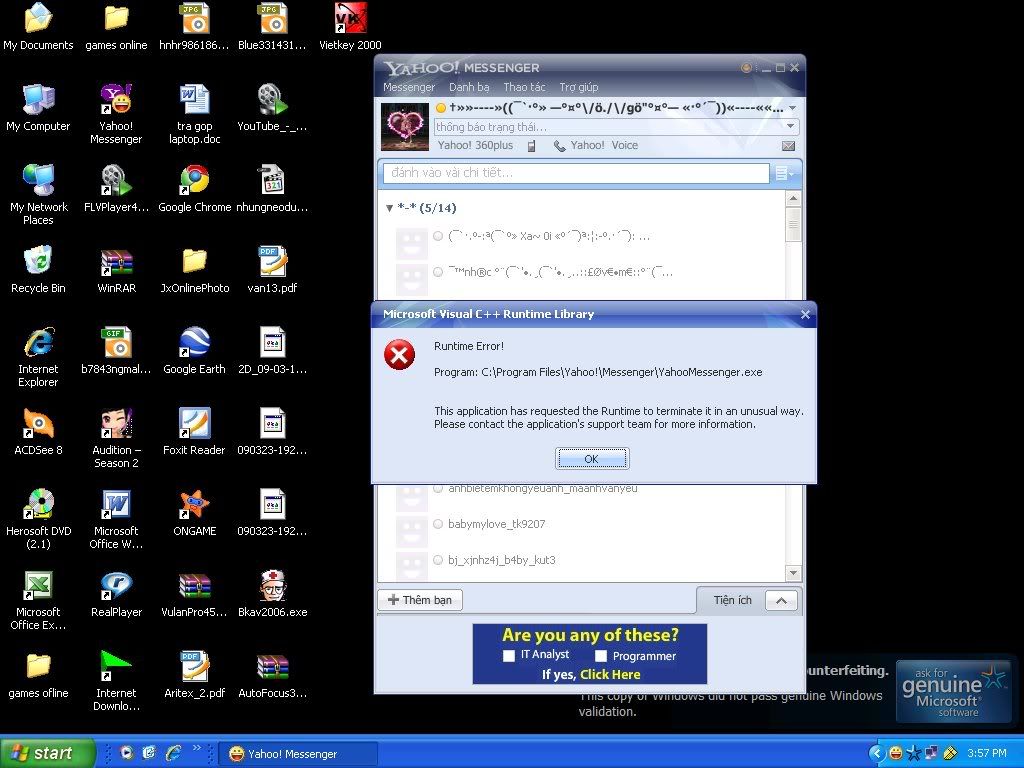Select the Bkav2006.exe file
The height and width of the screenshot is (768, 1024).
click(272, 594)
